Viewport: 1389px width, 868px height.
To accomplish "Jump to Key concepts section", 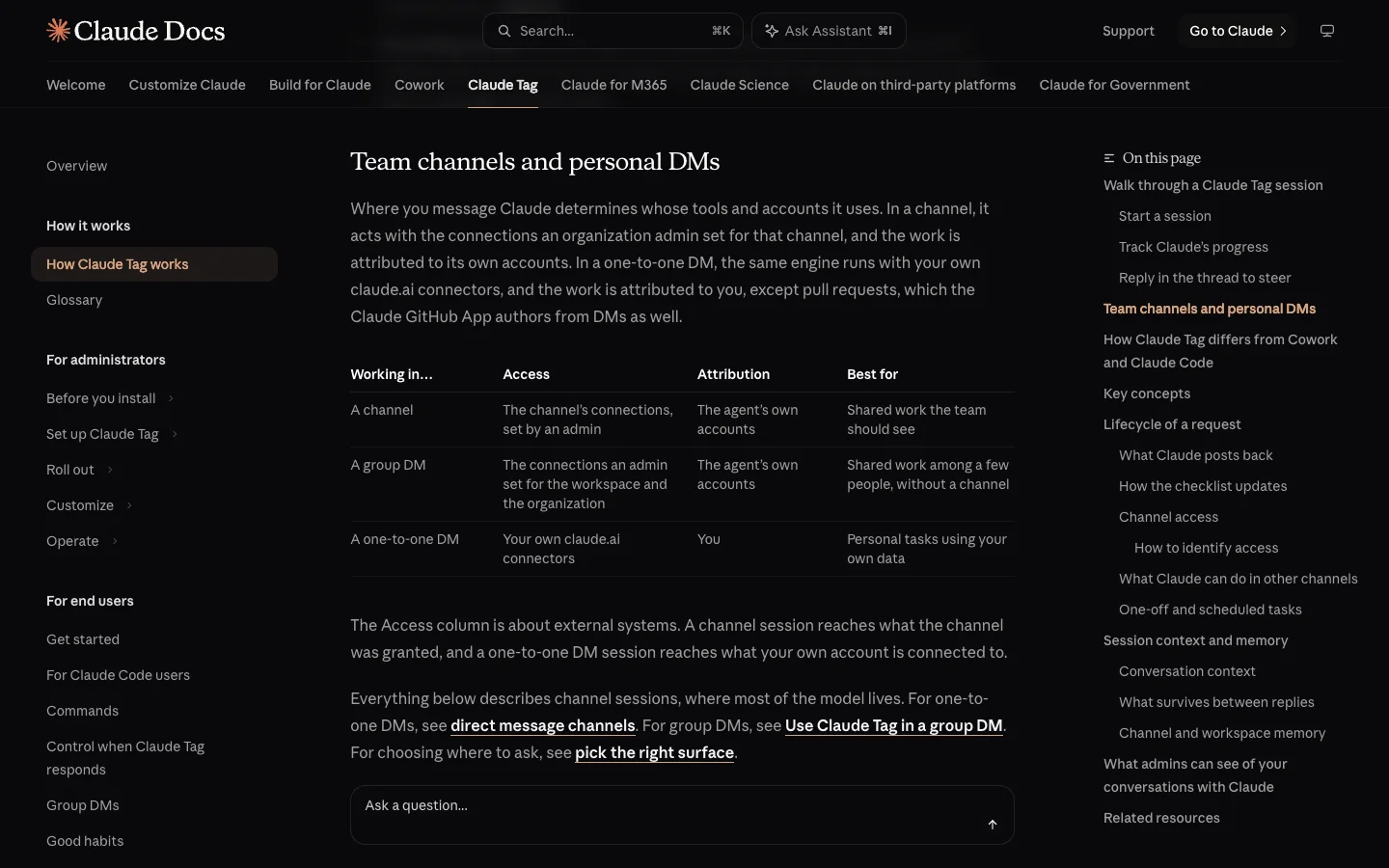I will (1147, 393).
